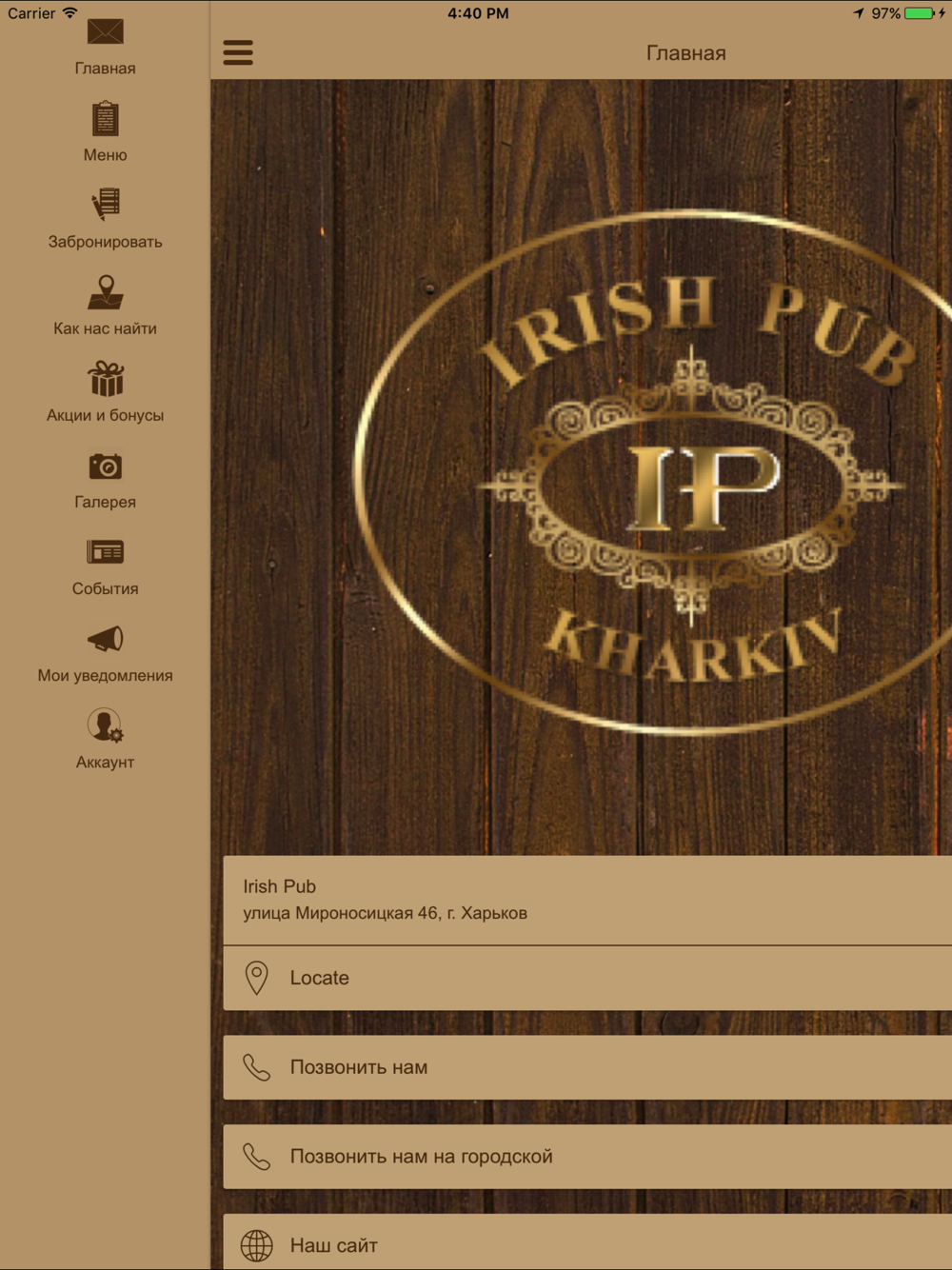Open the Аккаунт user settings icon
952x1270 pixels.
click(x=105, y=725)
